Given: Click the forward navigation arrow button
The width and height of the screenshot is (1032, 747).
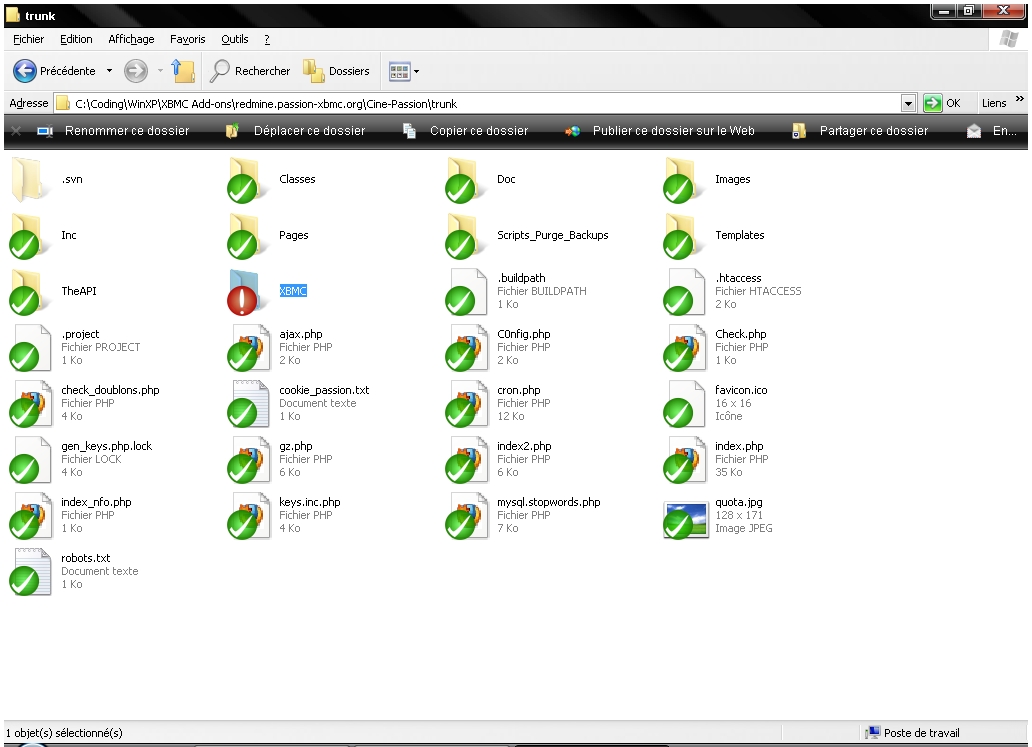Looking at the screenshot, I should (136, 70).
